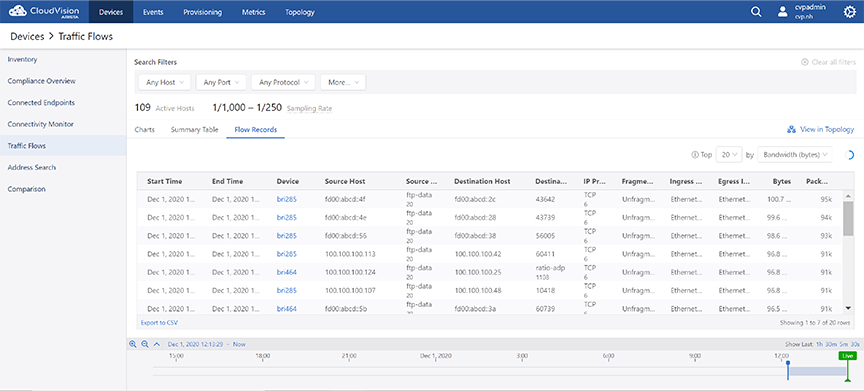Select Traffic Flows in the sidebar

click(x=63, y=146)
